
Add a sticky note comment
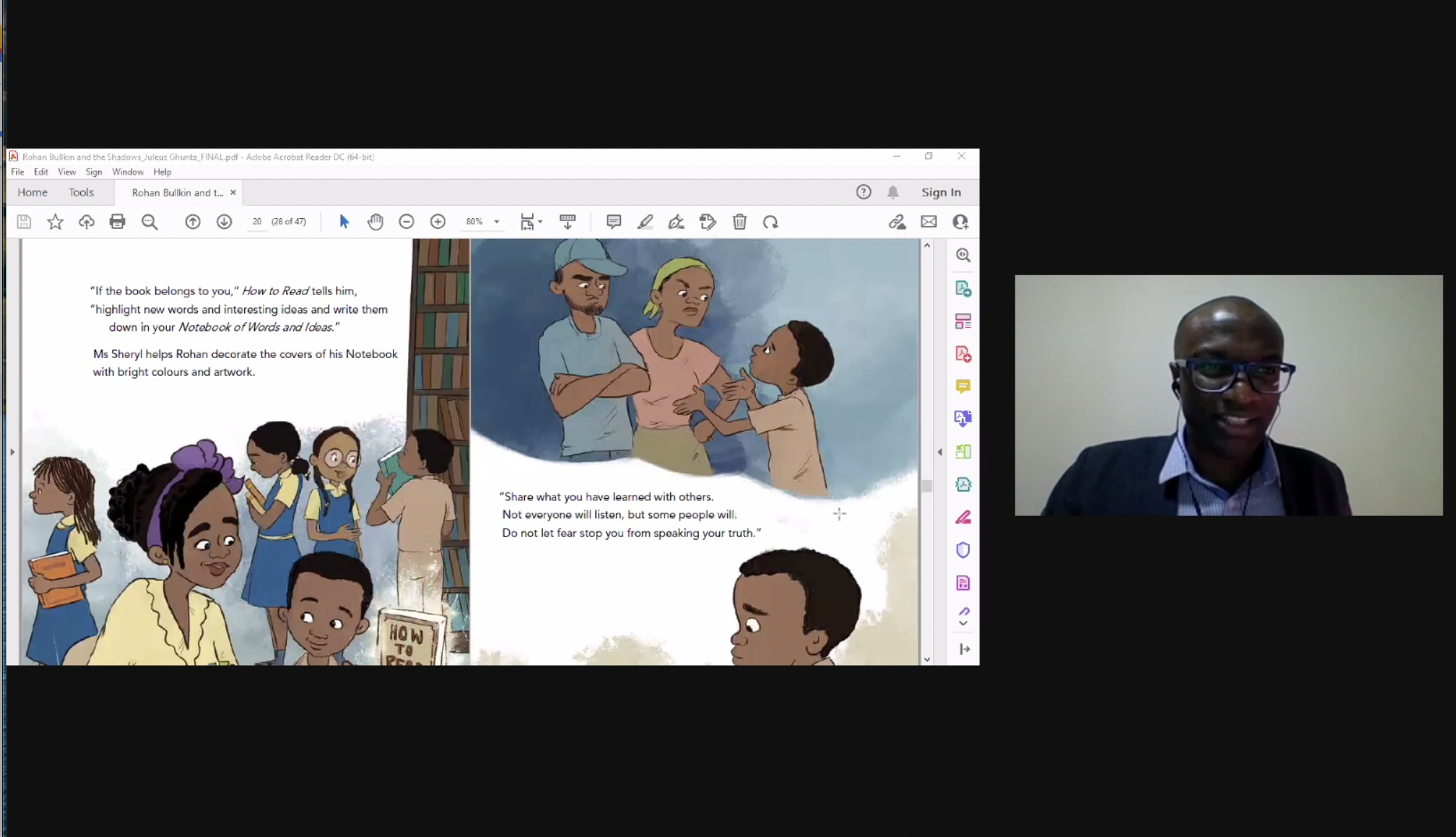click(614, 222)
